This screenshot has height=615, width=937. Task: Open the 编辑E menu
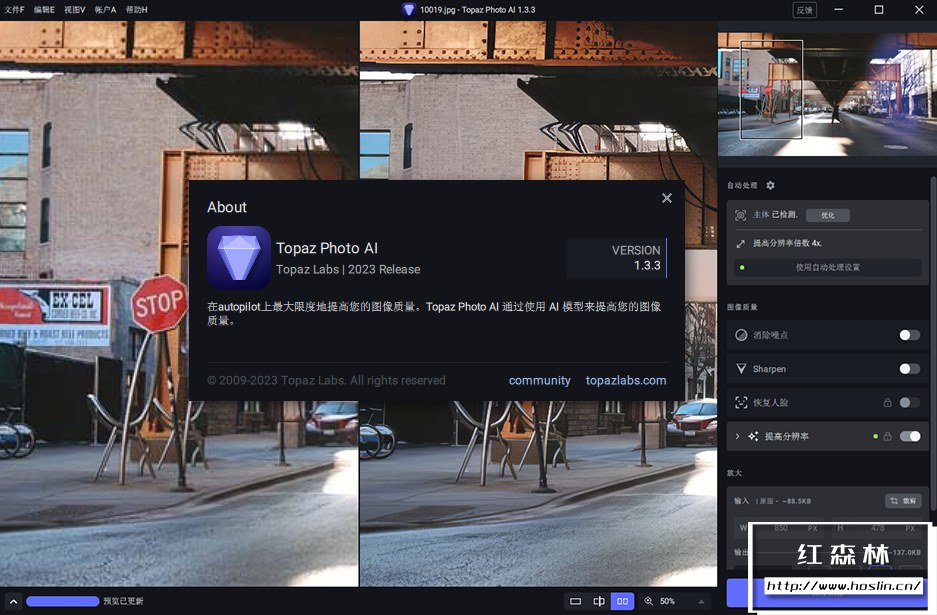click(44, 10)
